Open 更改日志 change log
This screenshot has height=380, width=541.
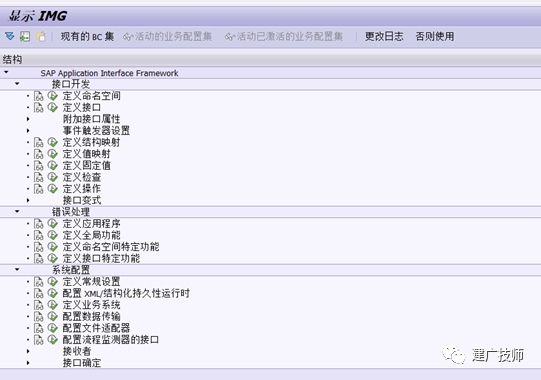[x=384, y=36]
